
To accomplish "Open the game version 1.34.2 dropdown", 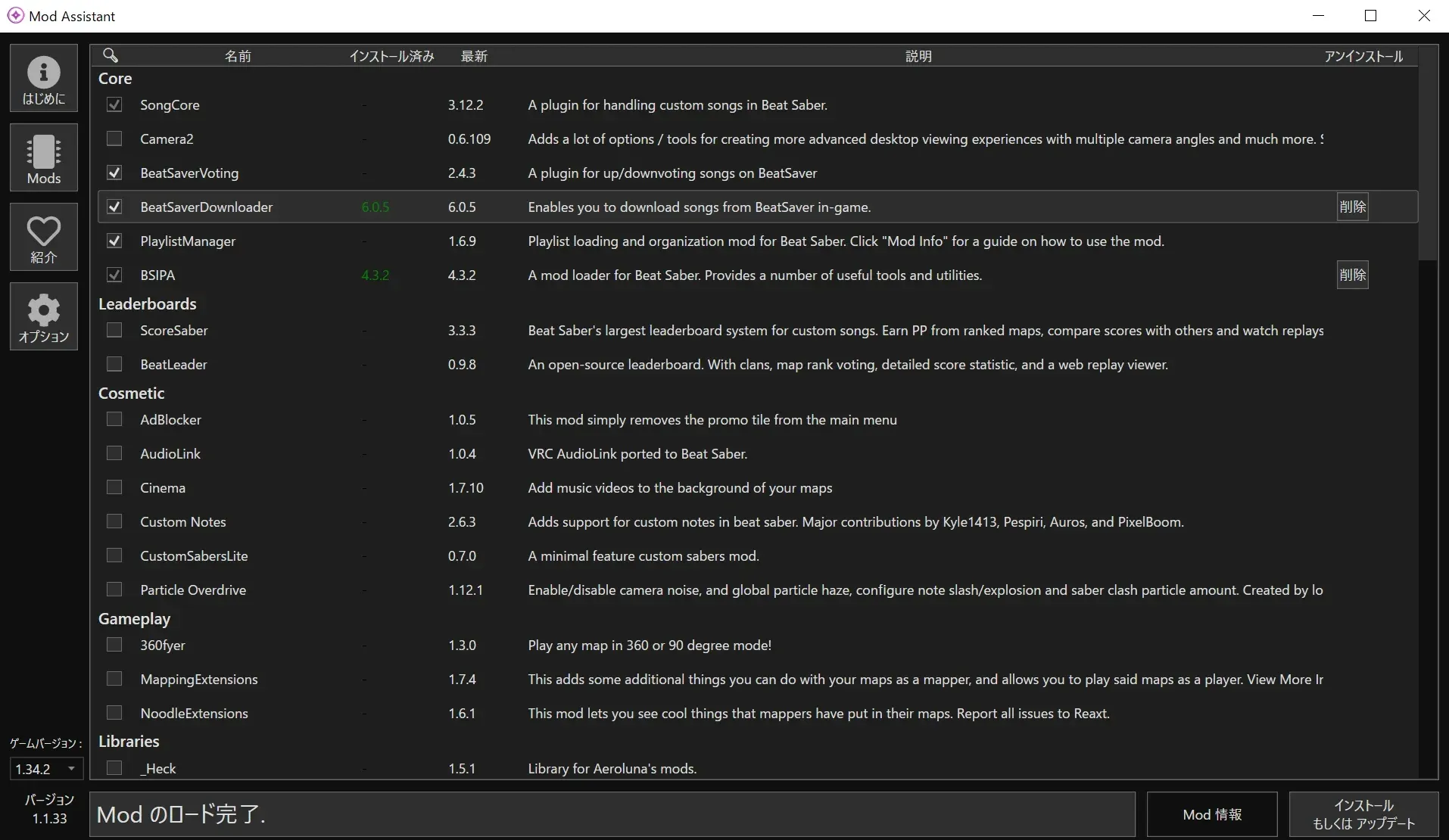I will [x=45, y=769].
